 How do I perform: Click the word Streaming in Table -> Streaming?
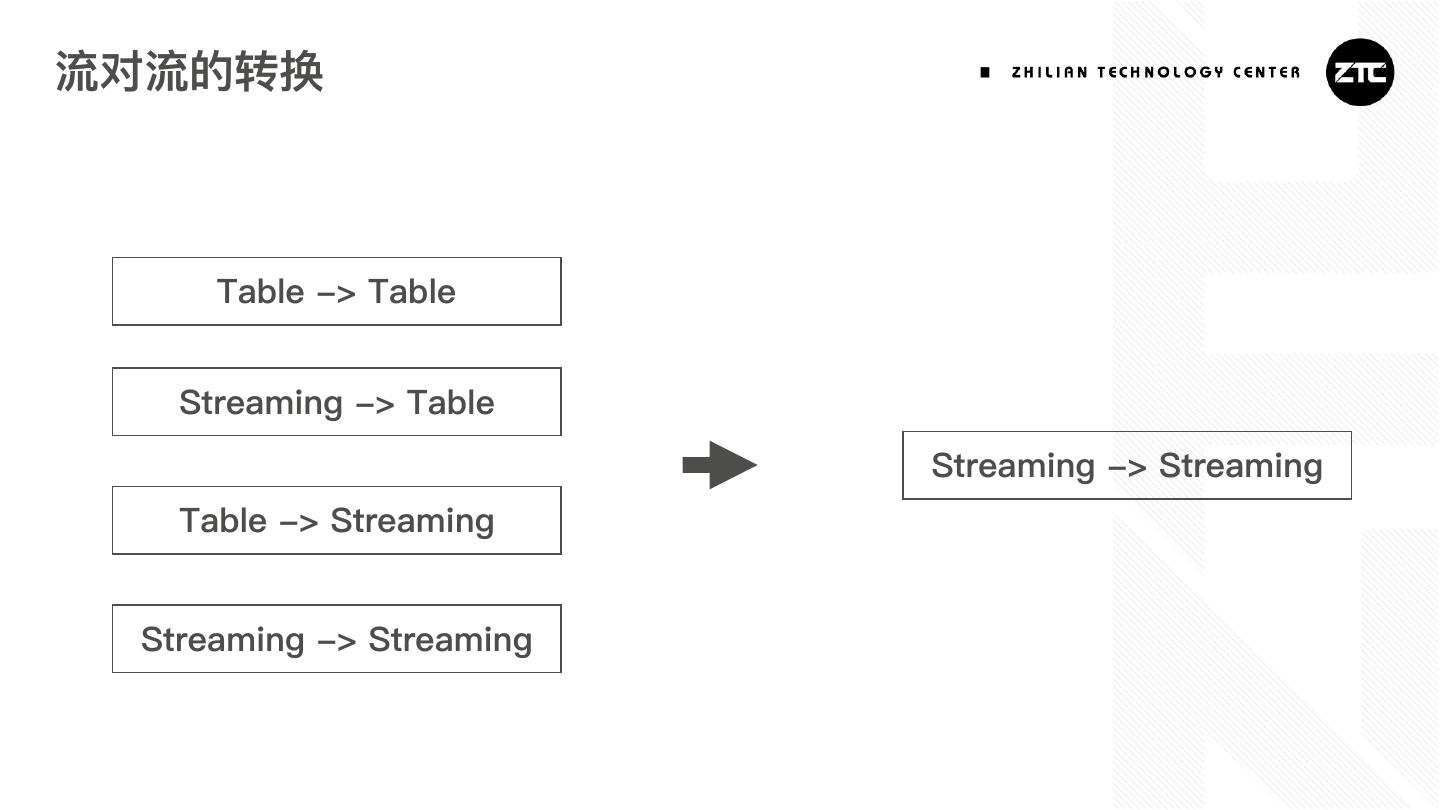pyautogui.click(x=412, y=521)
